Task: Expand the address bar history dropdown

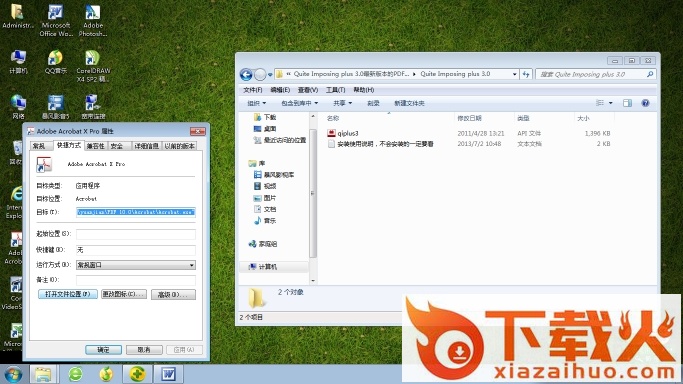Action: pyautogui.click(x=514, y=74)
